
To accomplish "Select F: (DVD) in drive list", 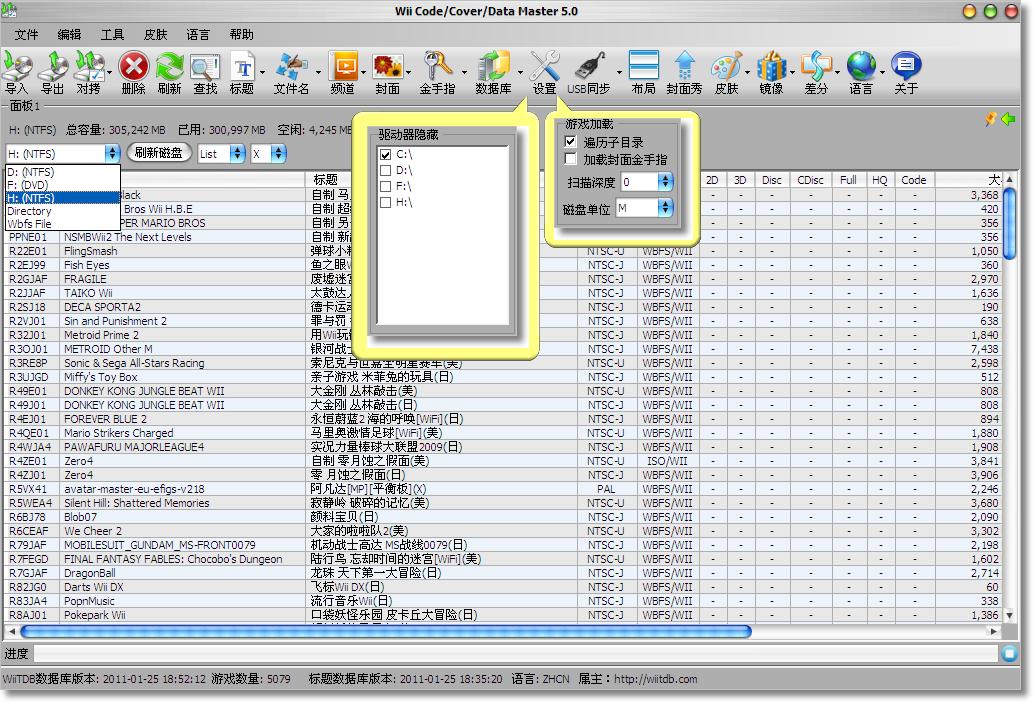I will pyautogui.click(x=63, y=185).
